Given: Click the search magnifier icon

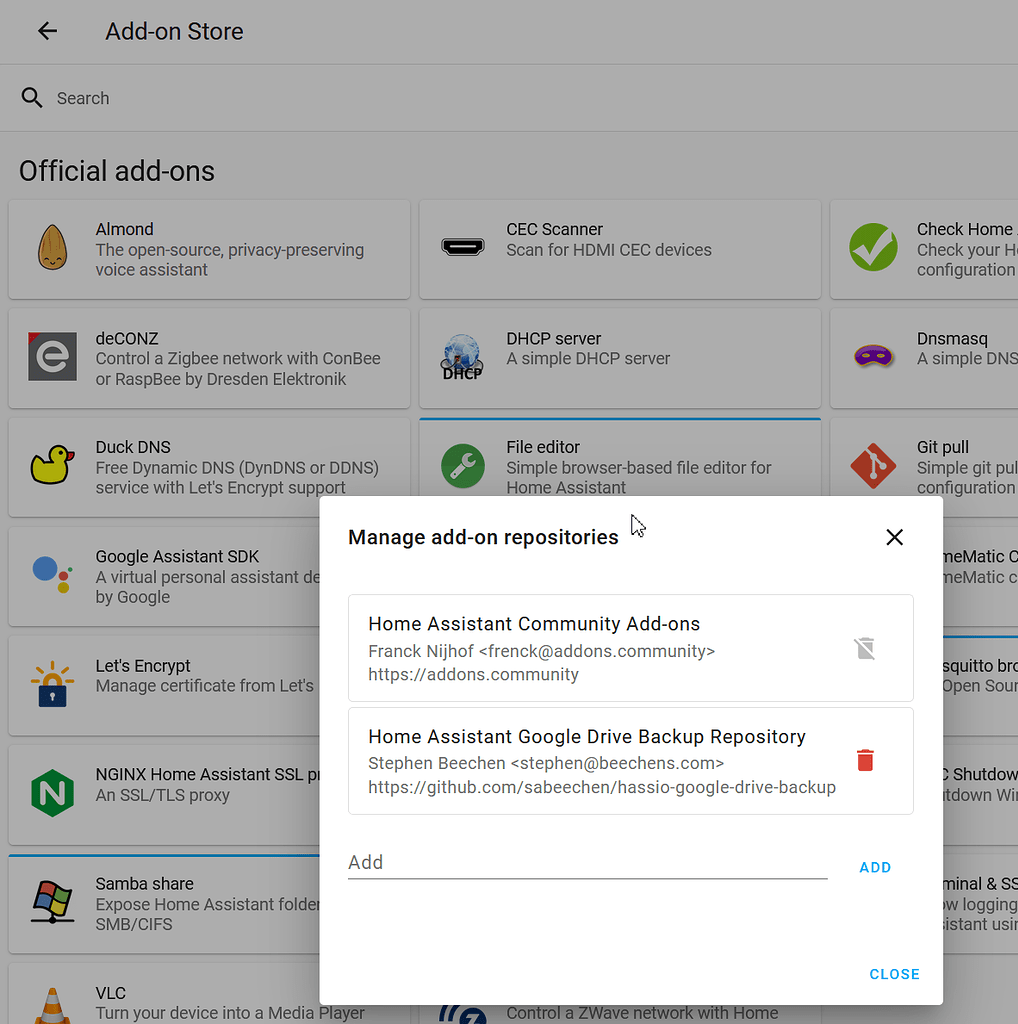Looking at the screenshot, I should 31,98.
